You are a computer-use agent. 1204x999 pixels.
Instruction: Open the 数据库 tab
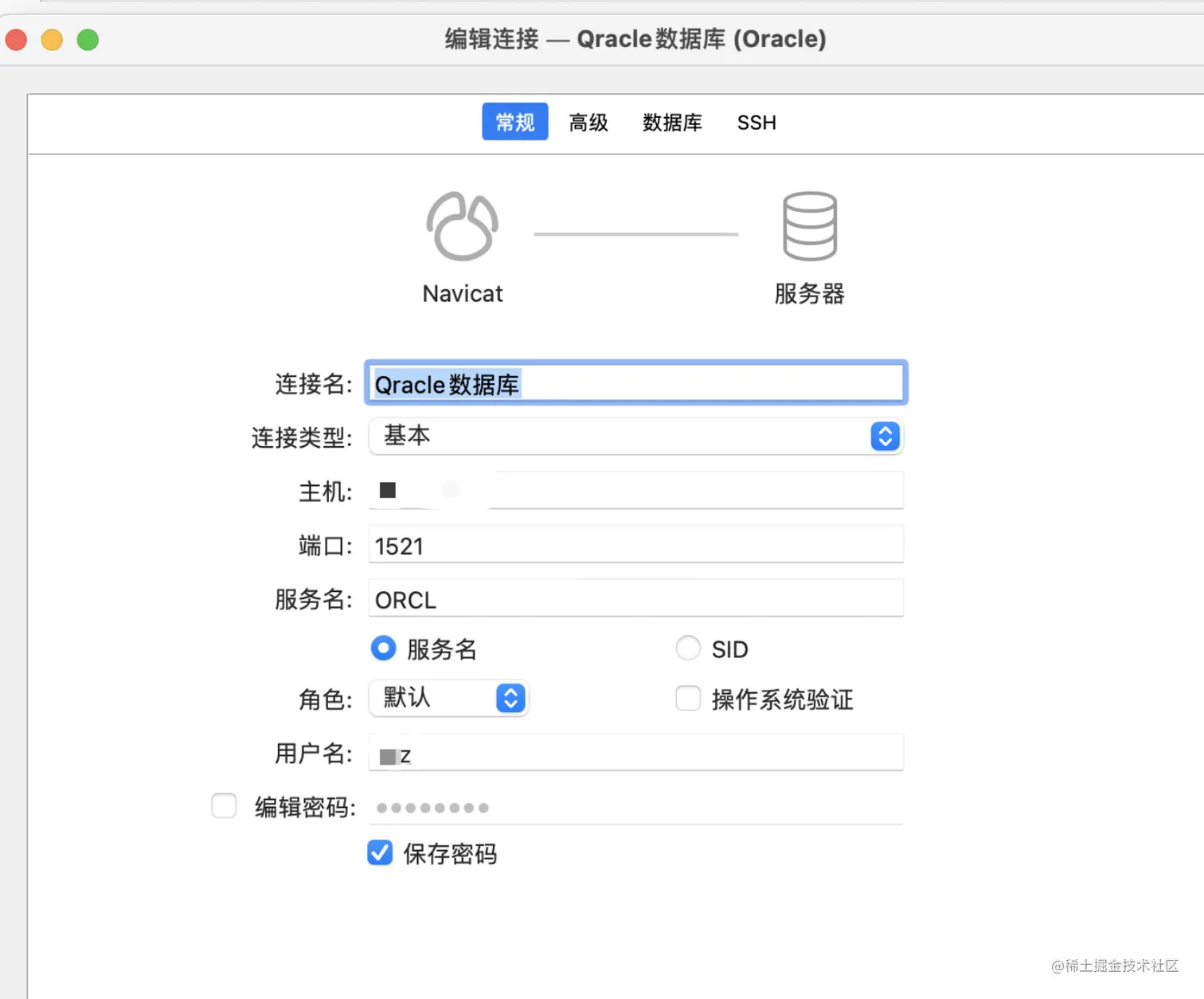click(672, 122)
